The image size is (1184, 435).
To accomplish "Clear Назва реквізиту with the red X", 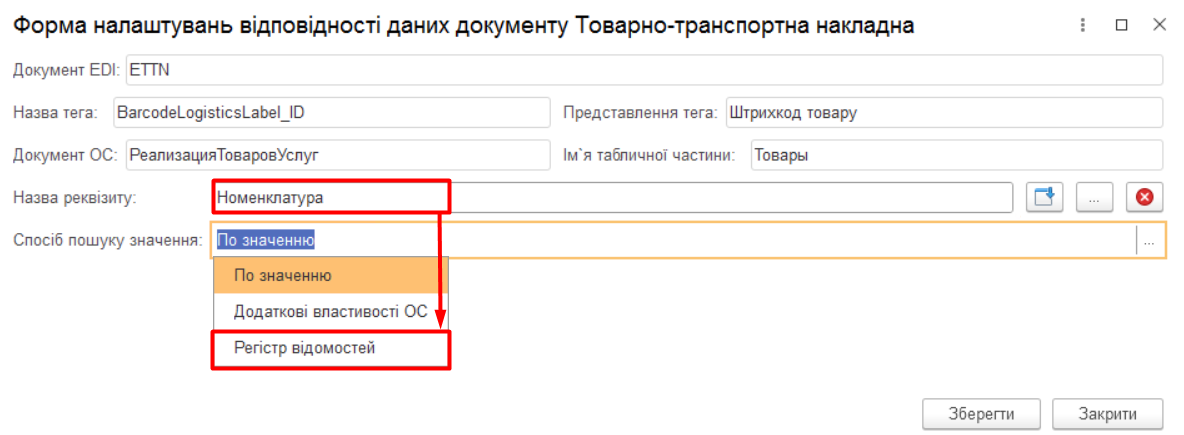I will coord(1145,198).
